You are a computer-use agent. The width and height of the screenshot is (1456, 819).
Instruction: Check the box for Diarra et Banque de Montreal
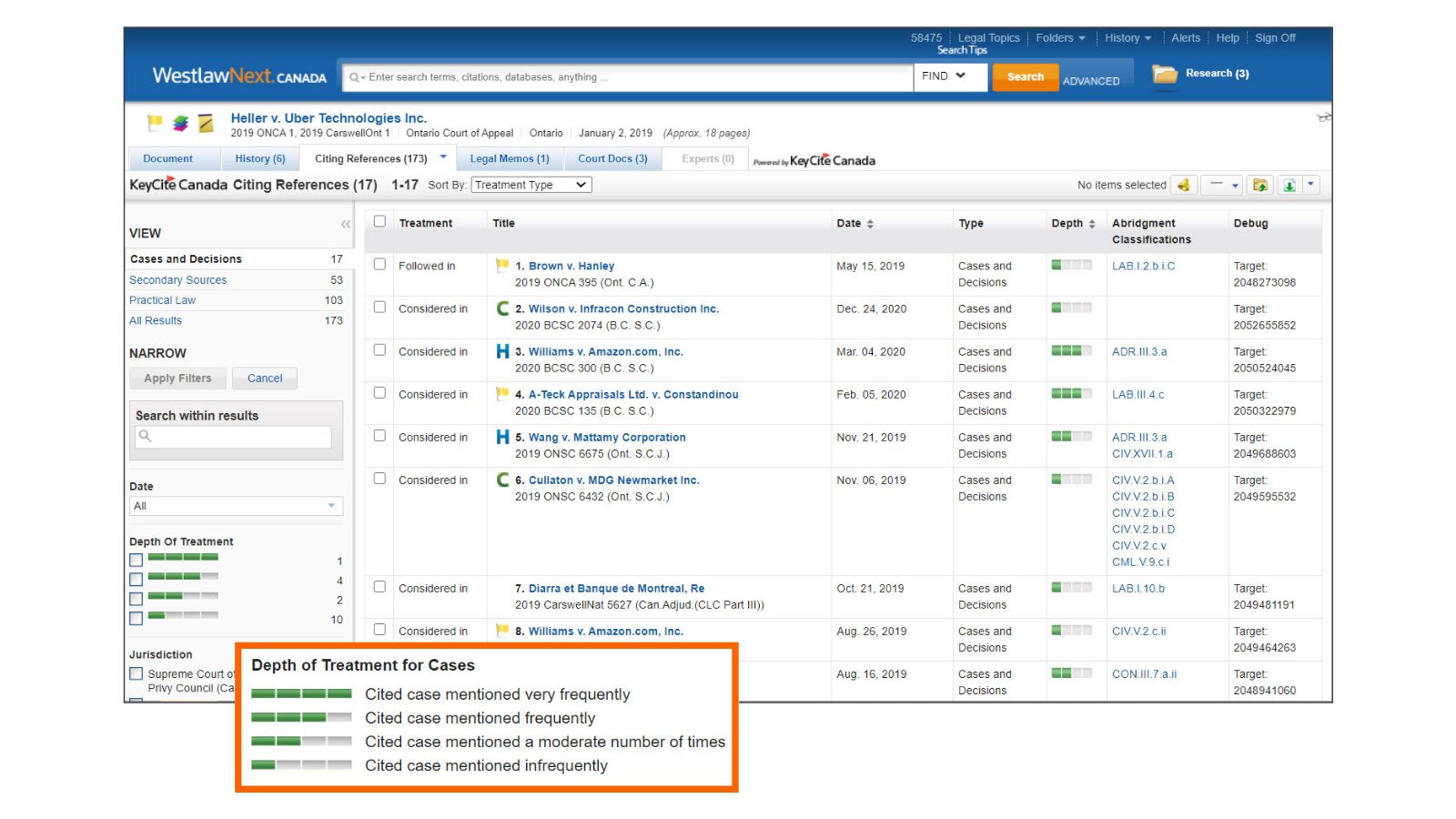379,586
